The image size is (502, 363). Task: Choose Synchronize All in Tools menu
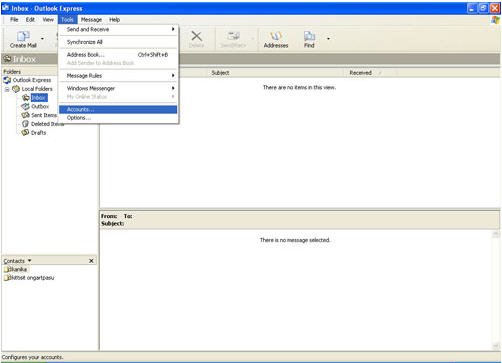[118, 42]
